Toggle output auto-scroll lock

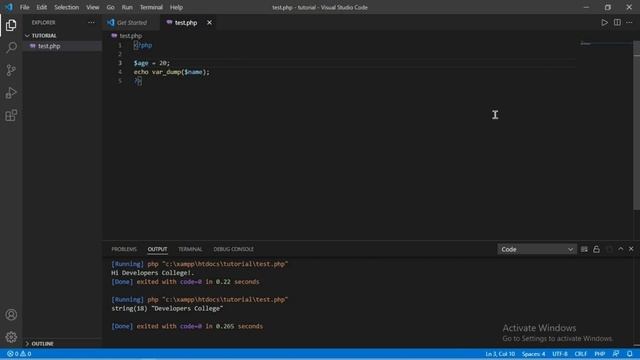tap(596, 249)
